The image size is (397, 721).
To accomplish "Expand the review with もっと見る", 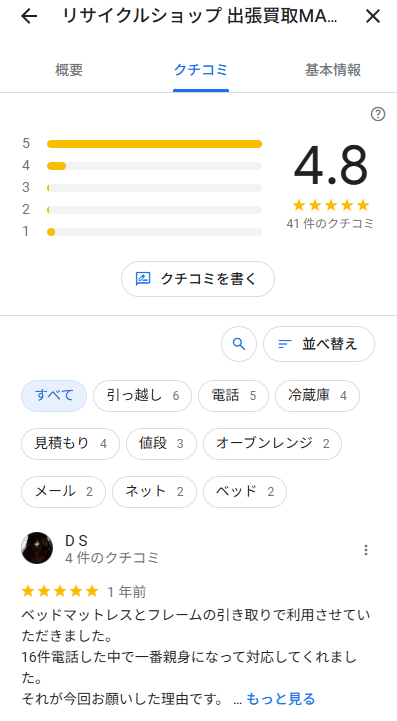I will 281,699.
